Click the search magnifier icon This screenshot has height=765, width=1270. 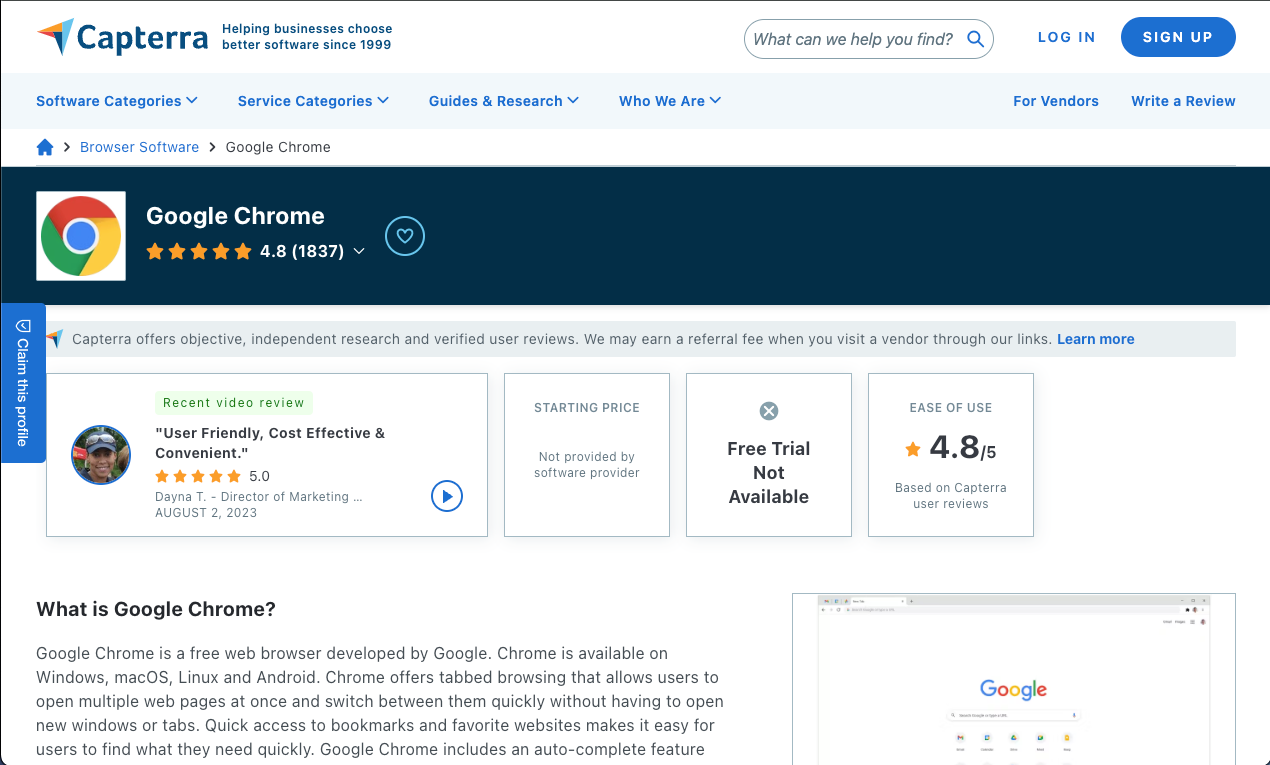coord(975,39)
